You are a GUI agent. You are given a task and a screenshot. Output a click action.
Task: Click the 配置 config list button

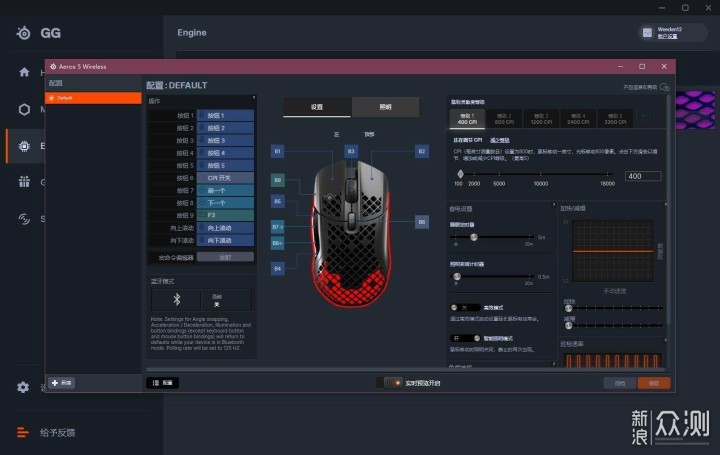click(163, 383)
